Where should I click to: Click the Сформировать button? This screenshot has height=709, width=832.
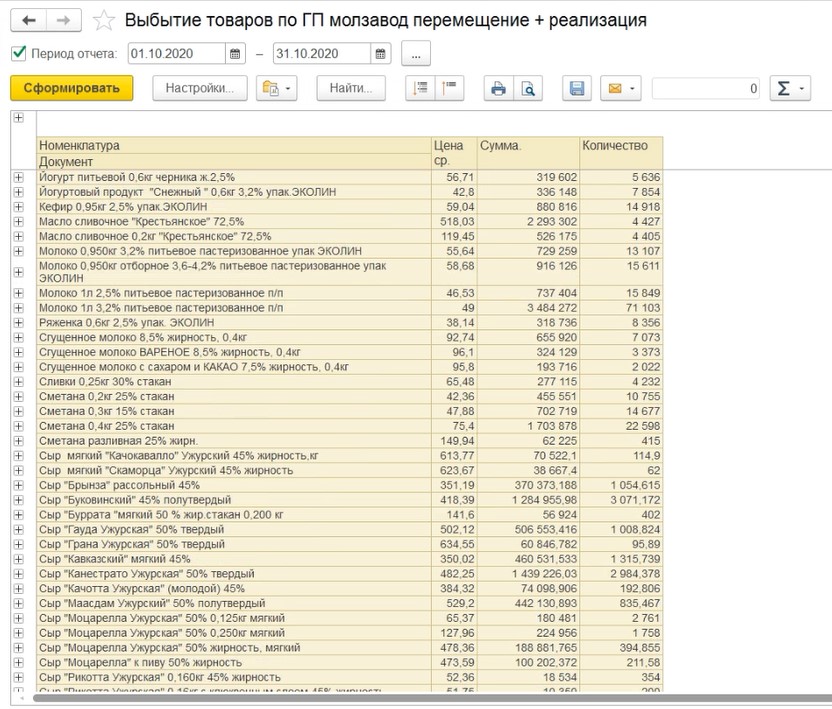tap(72, 88)
